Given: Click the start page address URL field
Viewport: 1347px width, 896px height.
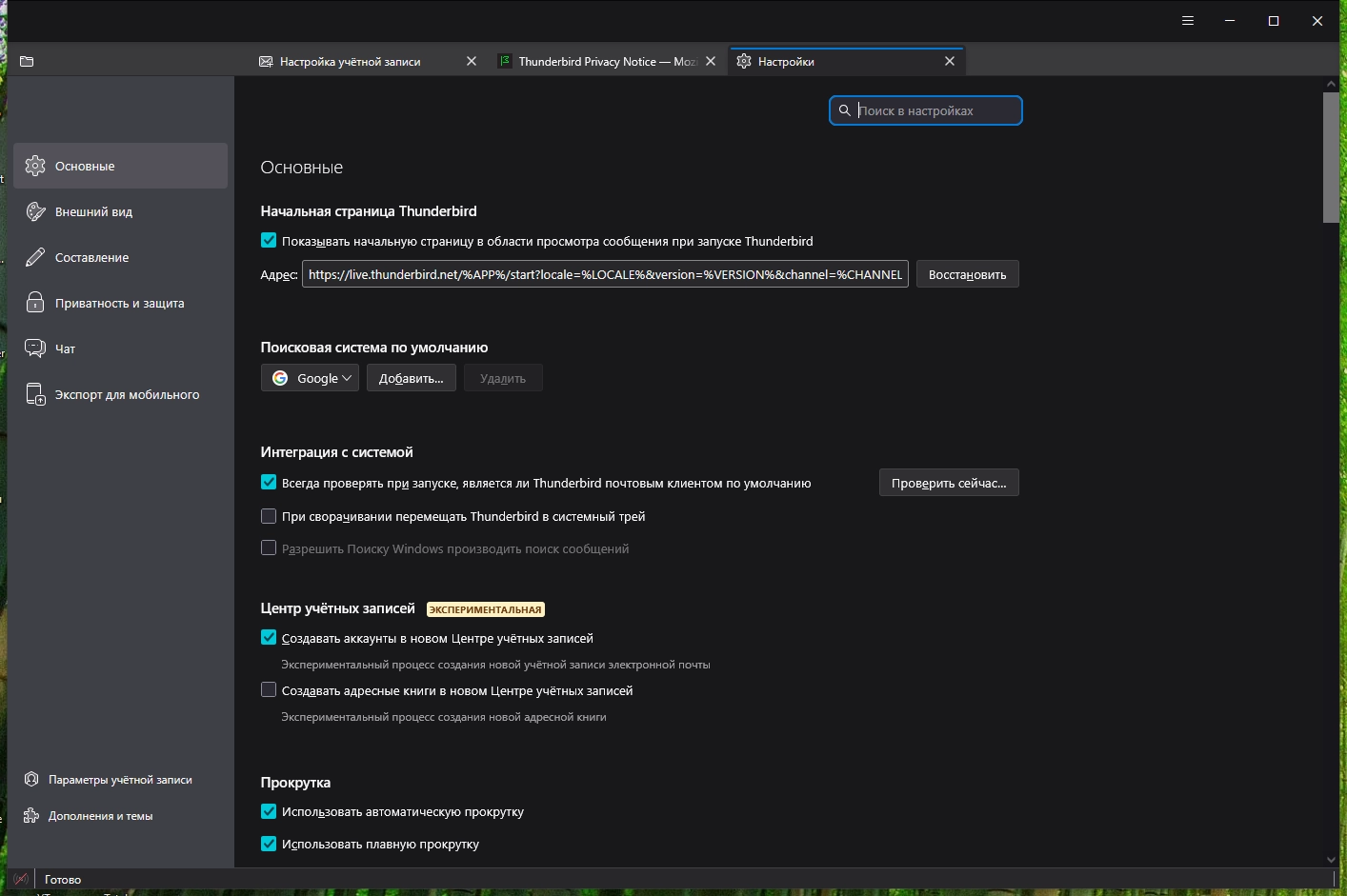Looking at the screenshot, I should point(605,274).
